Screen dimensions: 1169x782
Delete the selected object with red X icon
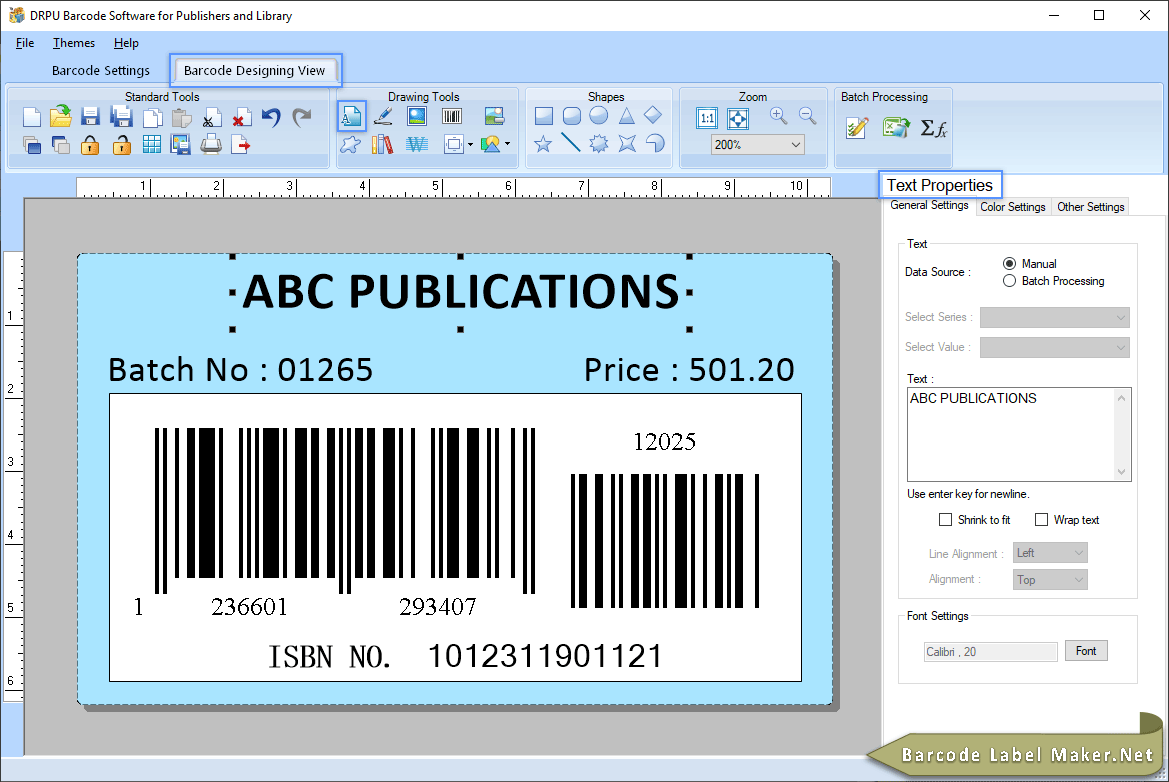[241, 118]
